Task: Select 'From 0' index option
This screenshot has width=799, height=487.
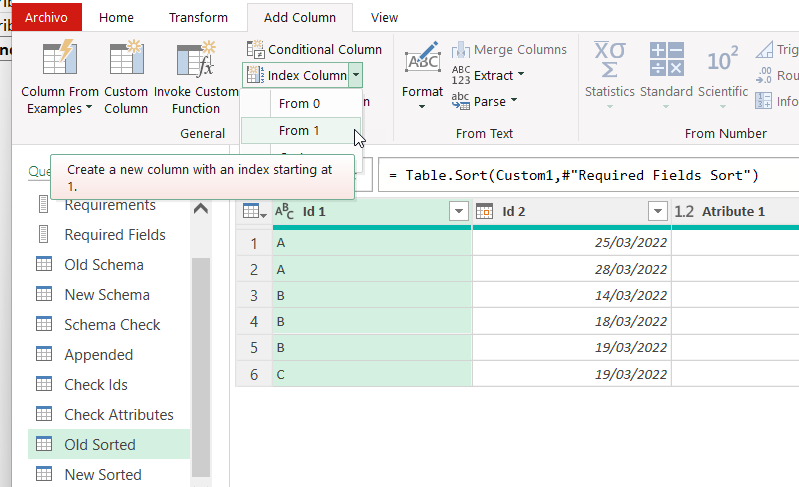Action: click(x=300, y=103)
